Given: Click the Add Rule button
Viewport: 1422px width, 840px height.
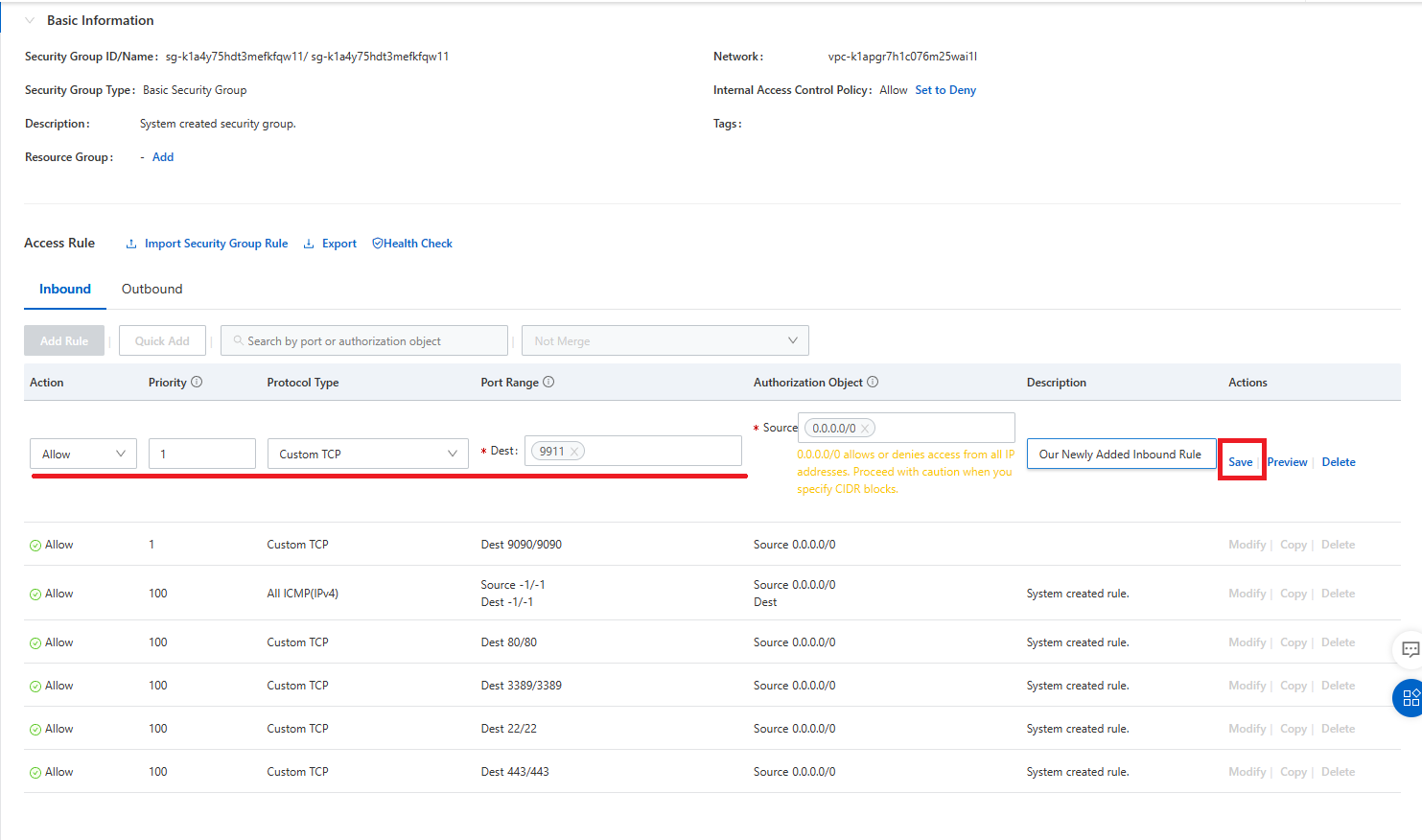Looking at the screenshot, I should (x=64, y=340).
